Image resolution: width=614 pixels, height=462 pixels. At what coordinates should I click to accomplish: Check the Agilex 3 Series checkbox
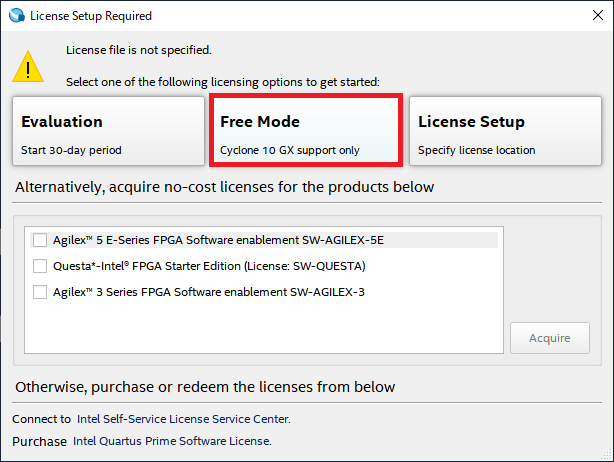click(x=40, y=292)
